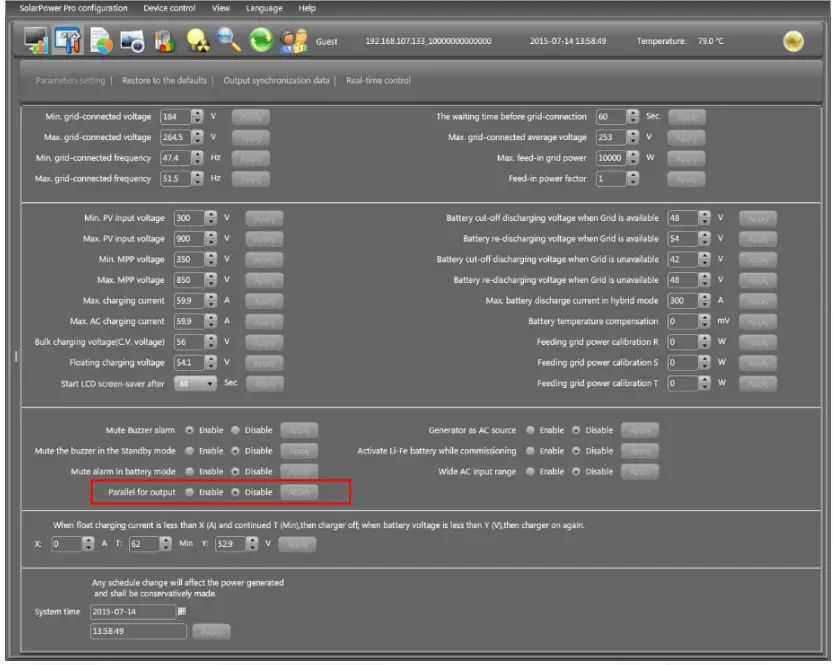The height and width of the screenshot is (665, 834).
Task: Apply the Bulk charging voltage setting
Action: point(264,343)
